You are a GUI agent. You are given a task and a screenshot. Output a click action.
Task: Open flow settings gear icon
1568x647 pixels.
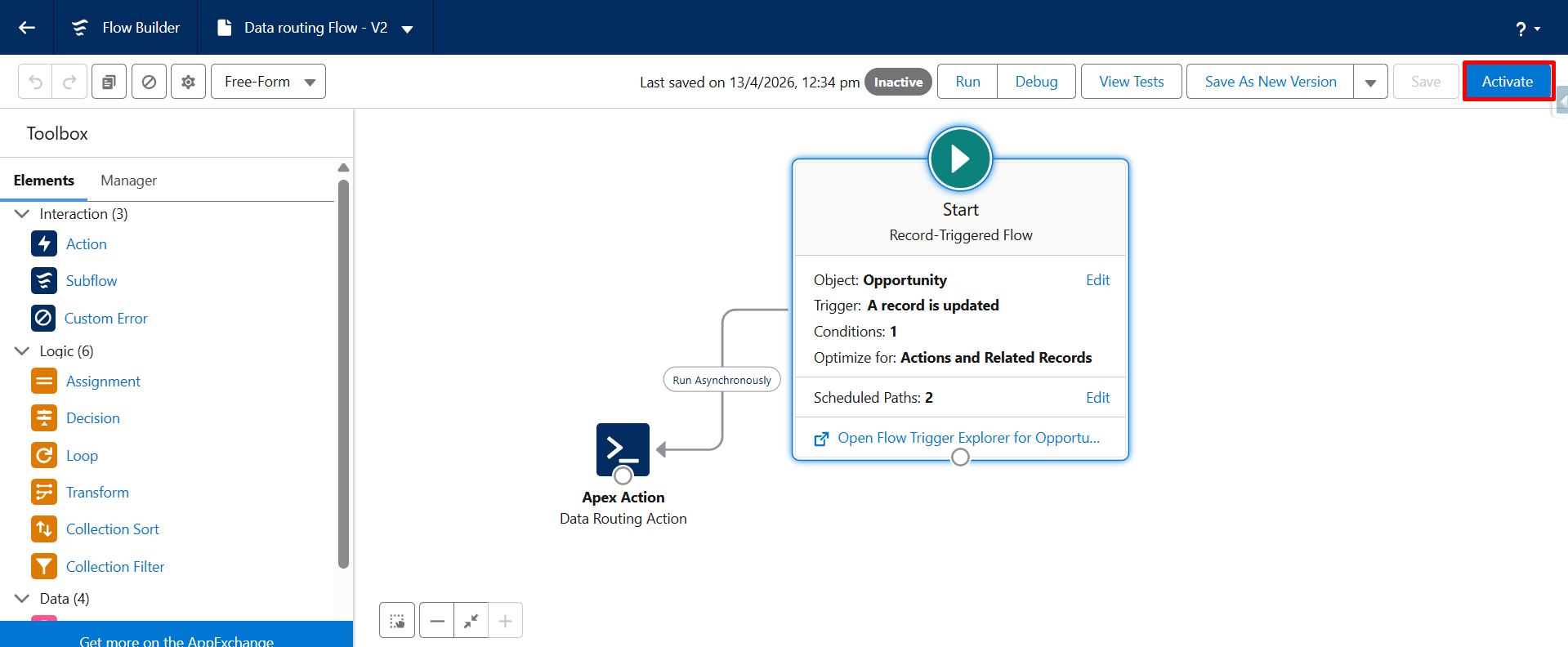click(188, 82)
